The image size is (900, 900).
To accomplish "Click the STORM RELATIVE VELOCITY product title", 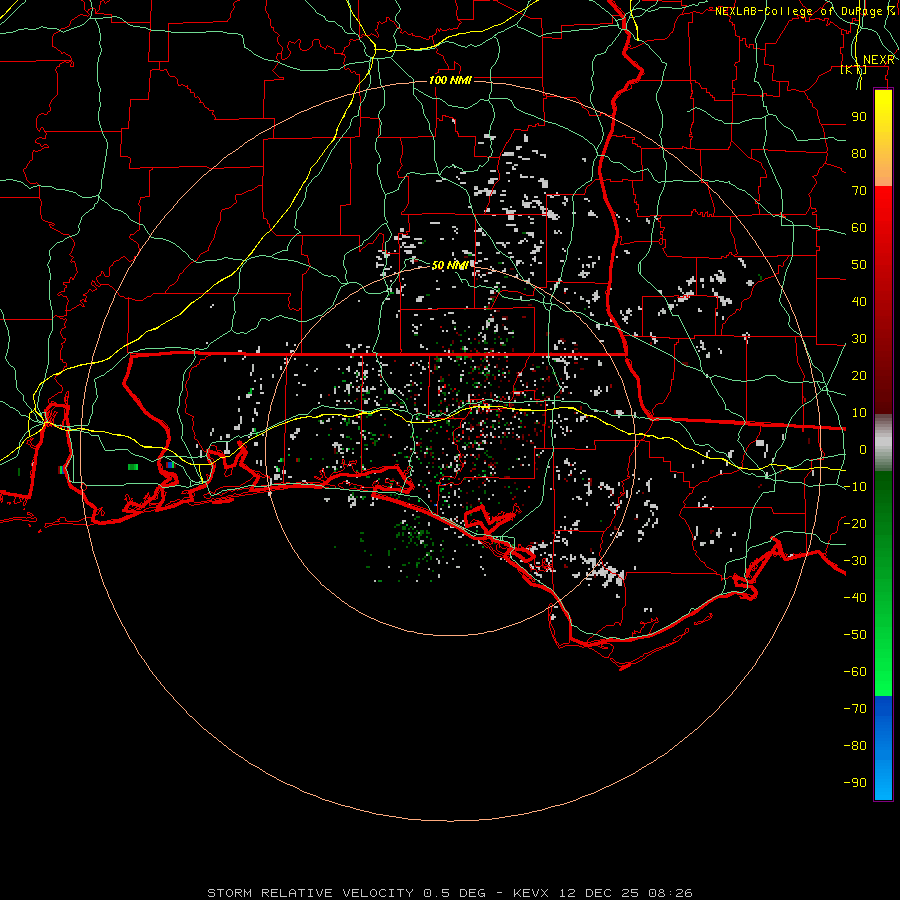I will click(x=311, y=893).
